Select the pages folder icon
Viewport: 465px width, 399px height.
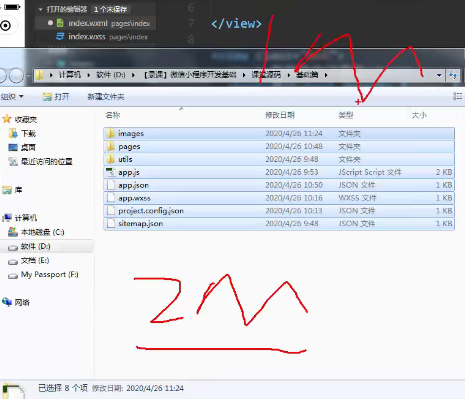click(x=111, y=146)
